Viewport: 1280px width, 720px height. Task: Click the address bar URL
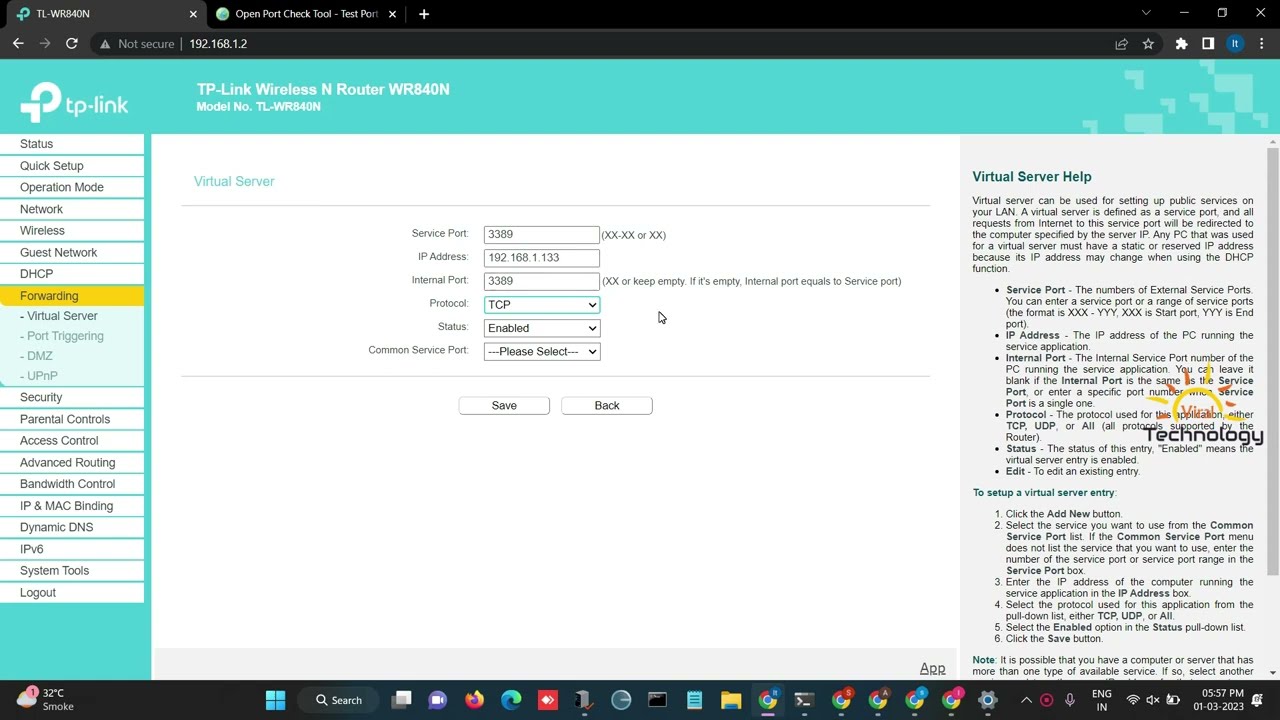[218, 44]
